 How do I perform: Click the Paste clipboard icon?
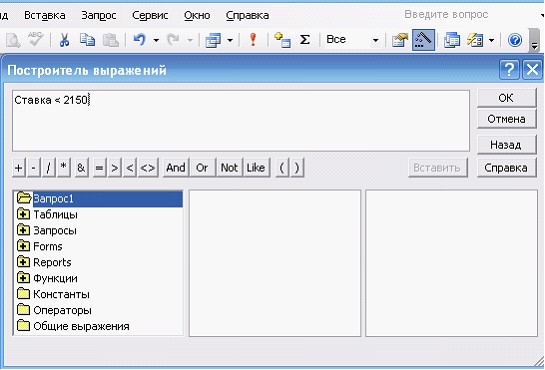coord(111,40)
